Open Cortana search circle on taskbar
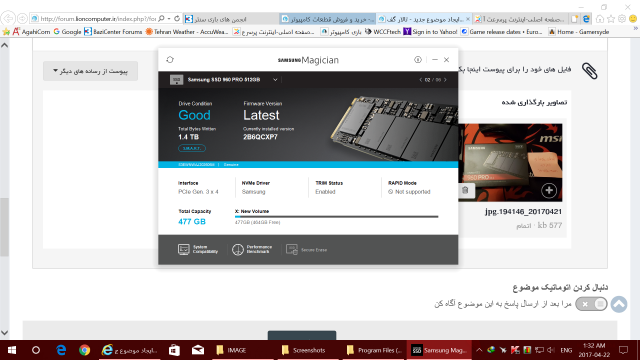The image size is (640, 360). tap(36, 350)
